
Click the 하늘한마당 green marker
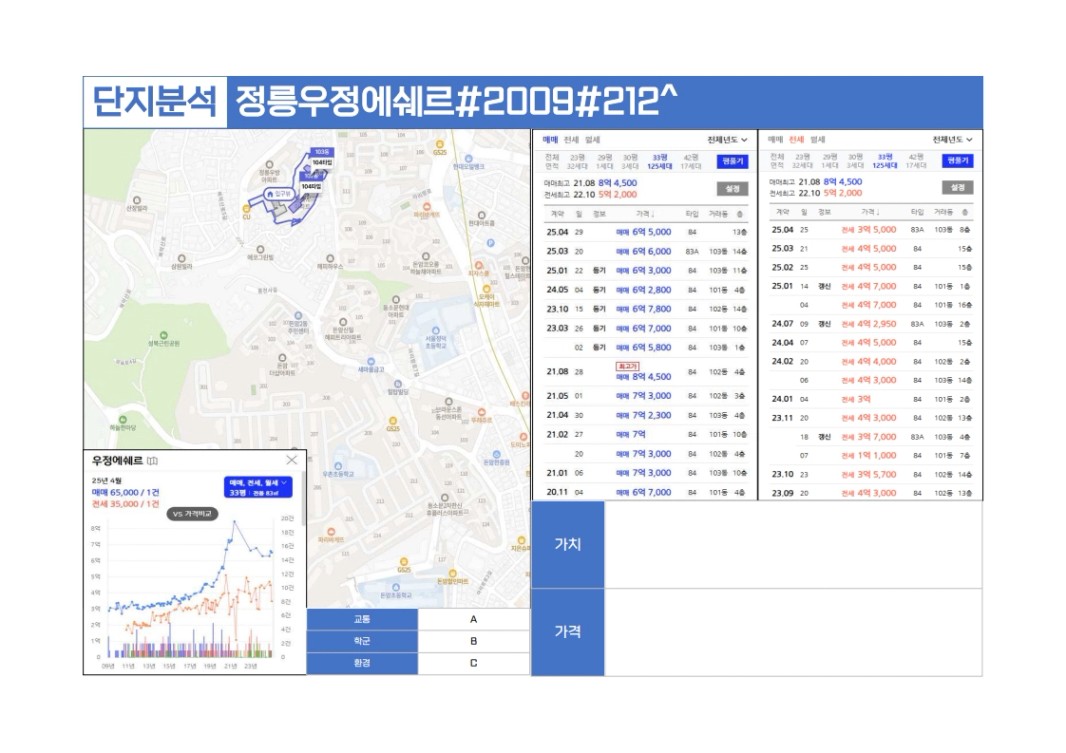click(122, 423)
